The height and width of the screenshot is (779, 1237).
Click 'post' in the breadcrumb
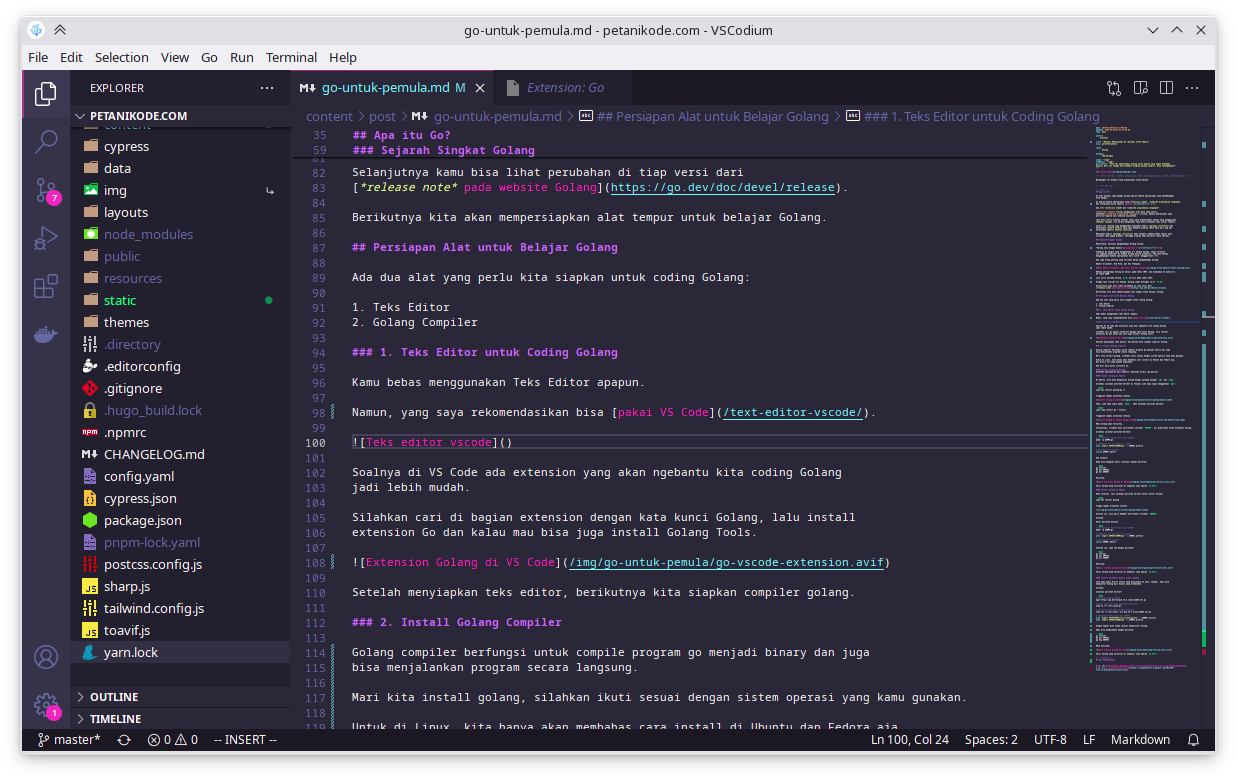click(x=382, y=116)
